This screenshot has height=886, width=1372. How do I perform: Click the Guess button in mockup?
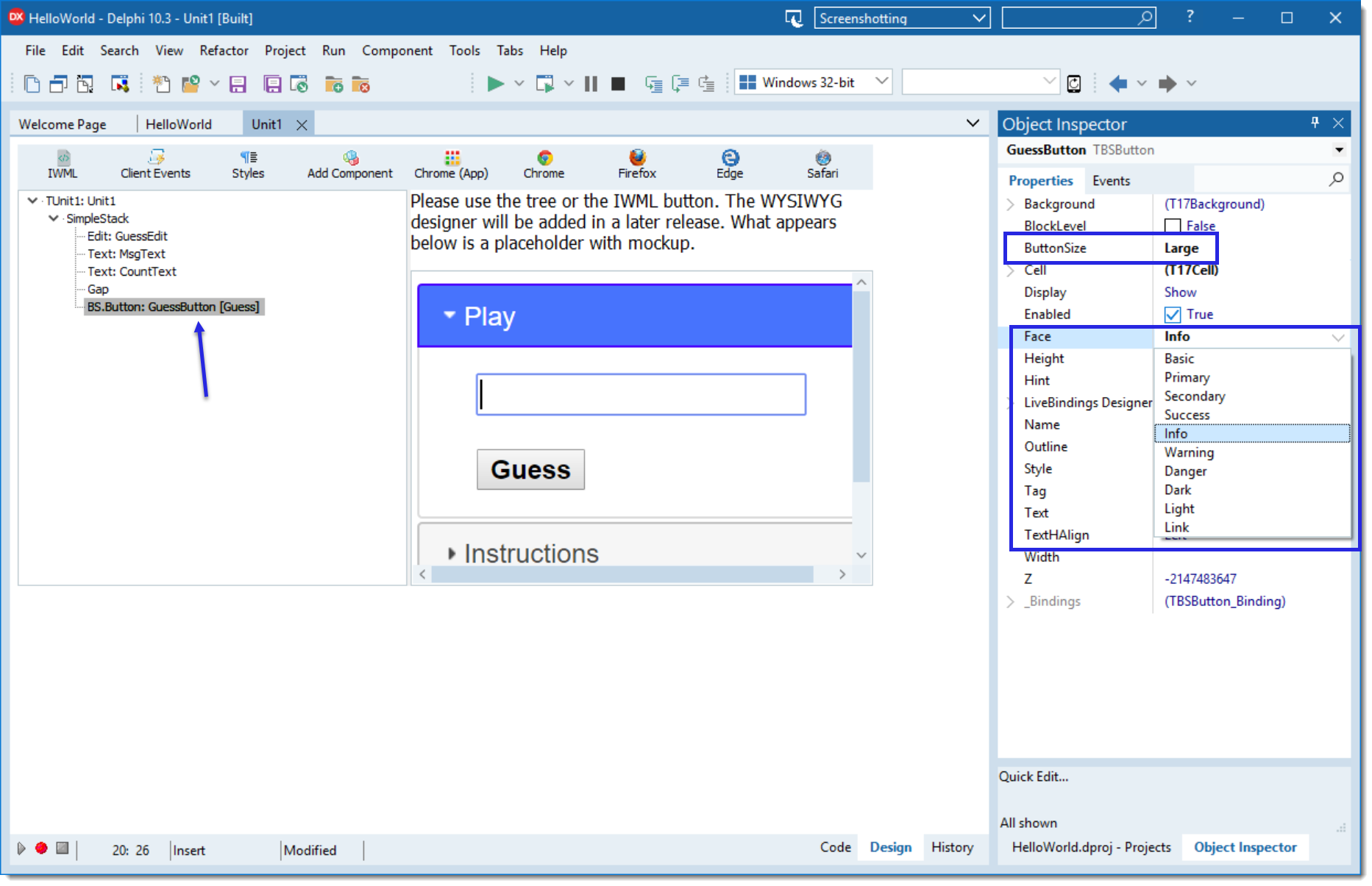(530, 470)
